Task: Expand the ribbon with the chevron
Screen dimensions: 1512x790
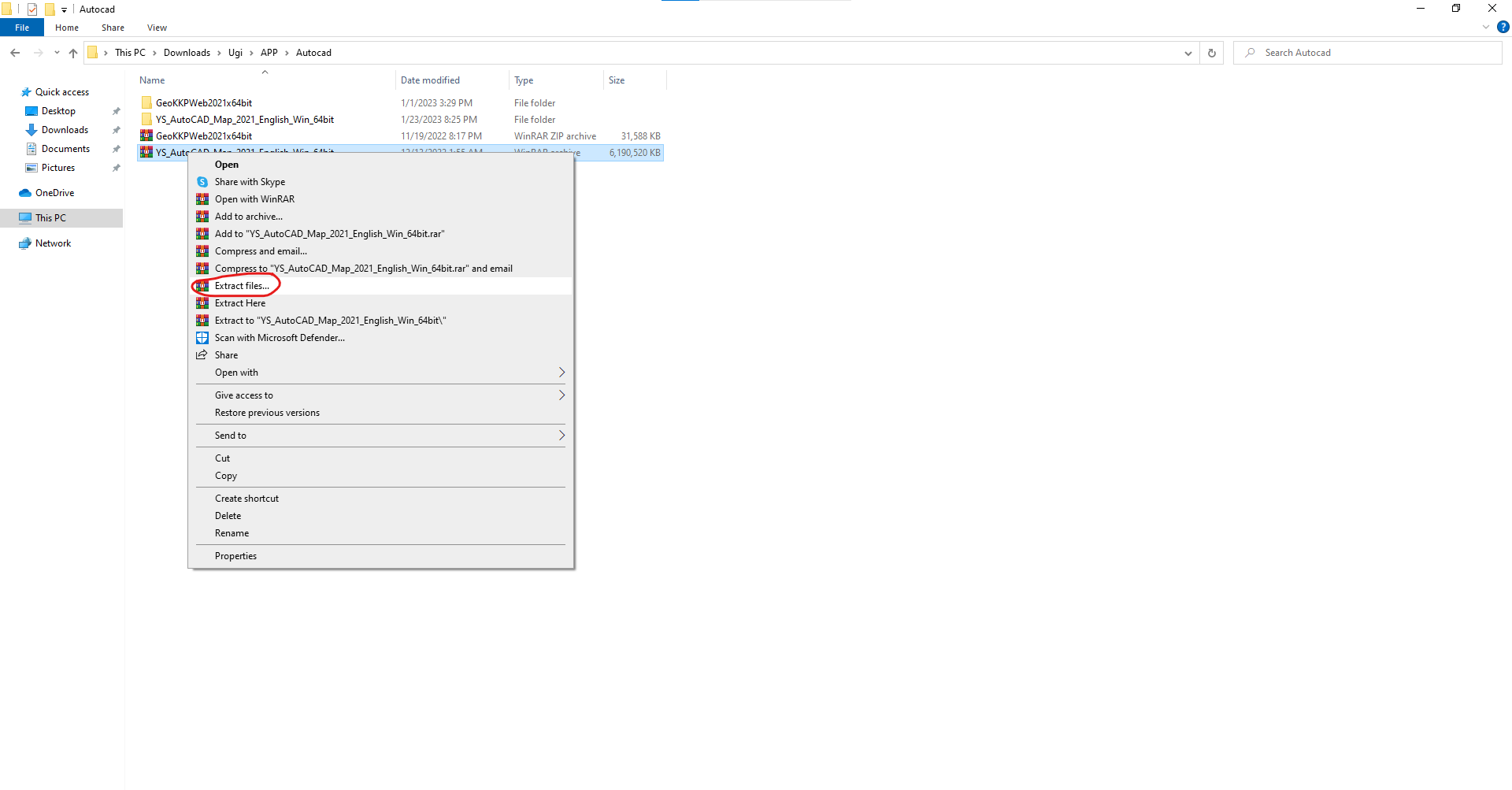Action: tap(1486, 27)
